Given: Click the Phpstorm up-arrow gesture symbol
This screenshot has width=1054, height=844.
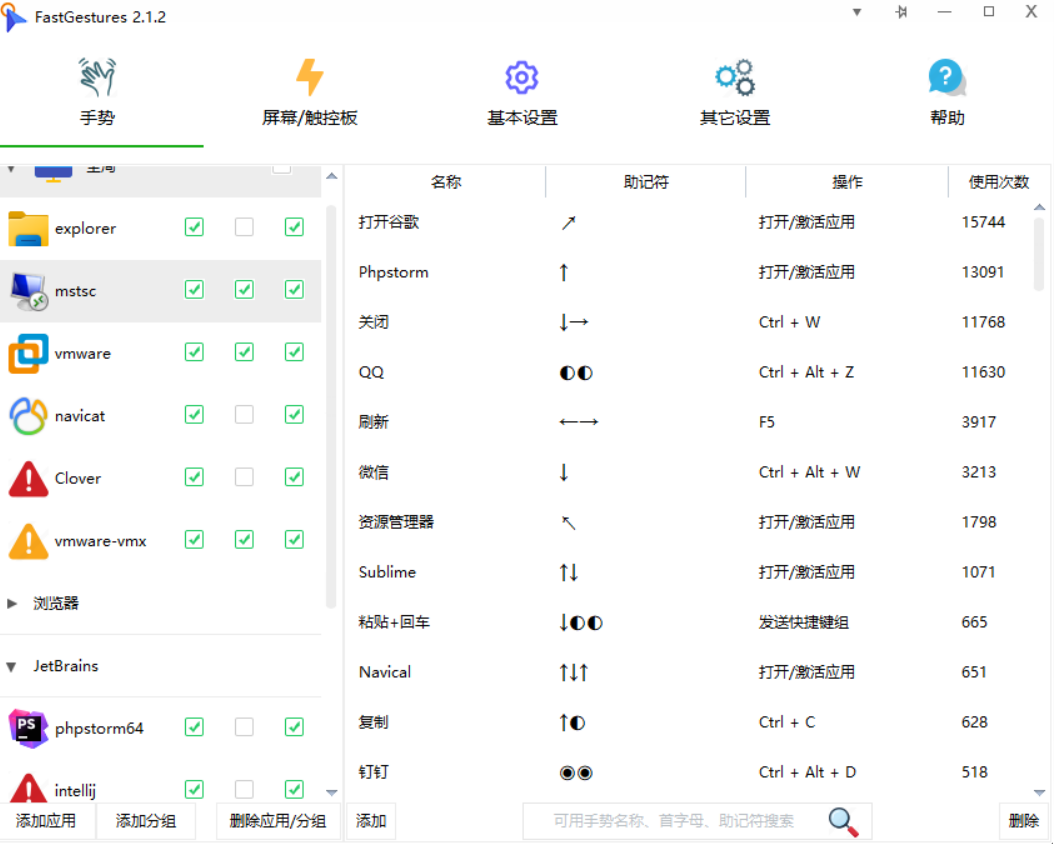Looking at the screenshot, I should click(x=564, y=272).
